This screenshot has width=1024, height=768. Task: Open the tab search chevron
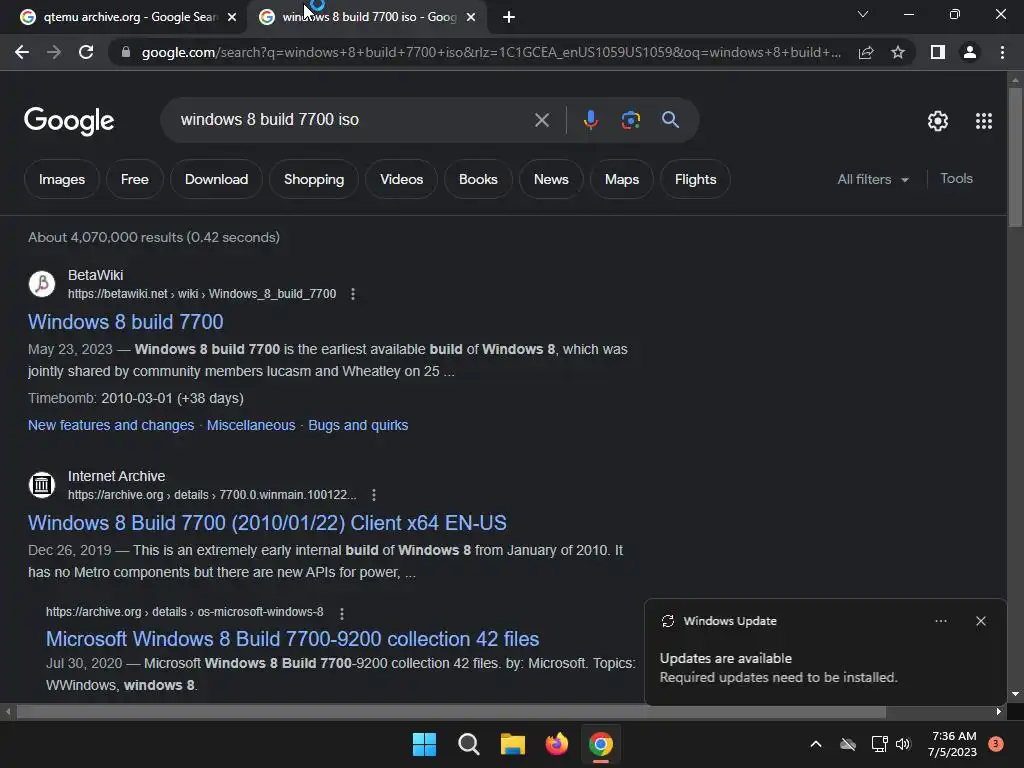point(863,14)
